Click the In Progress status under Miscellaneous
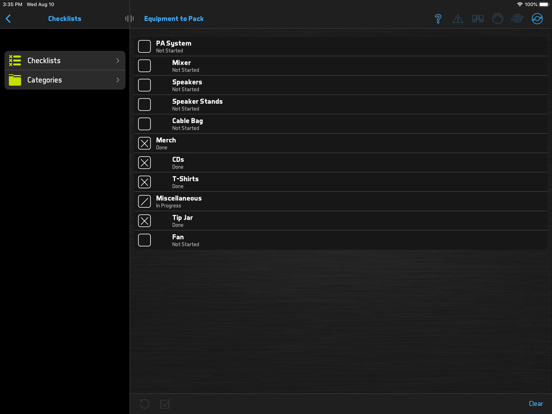The image size is (552, 414). coord(168,206)
